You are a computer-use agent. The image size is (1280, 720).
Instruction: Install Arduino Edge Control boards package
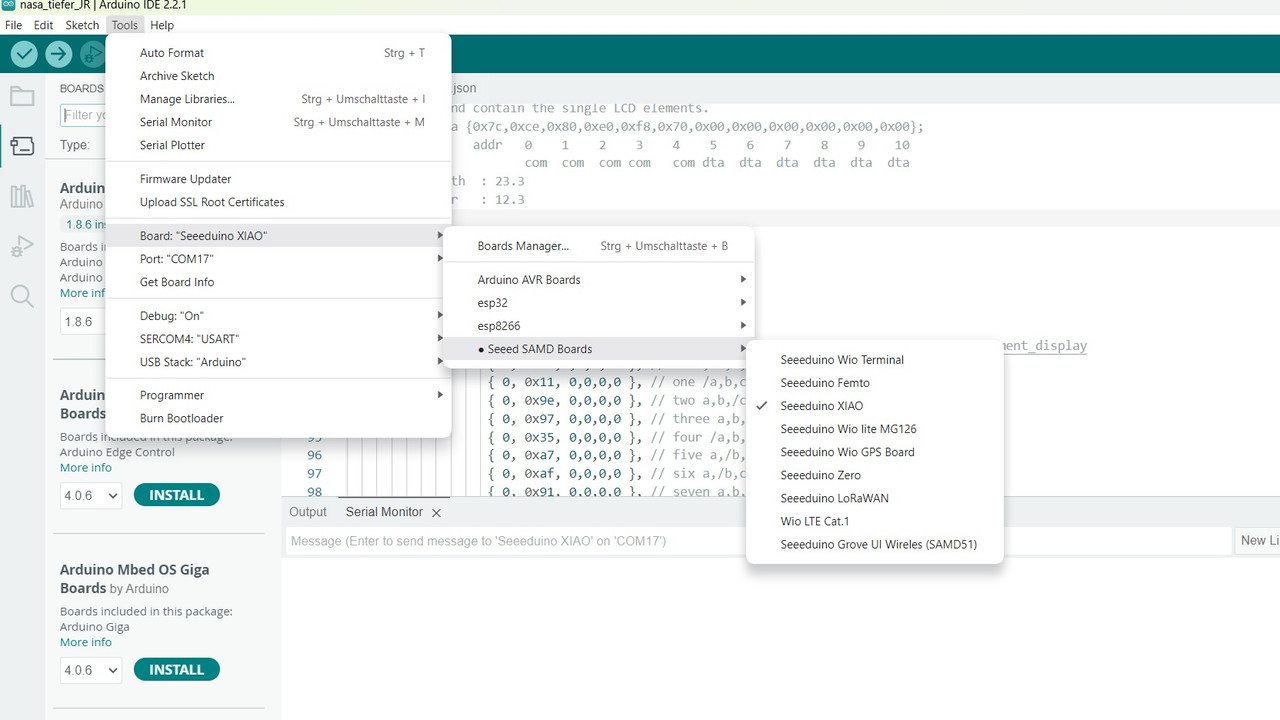[x=176, y=495]
